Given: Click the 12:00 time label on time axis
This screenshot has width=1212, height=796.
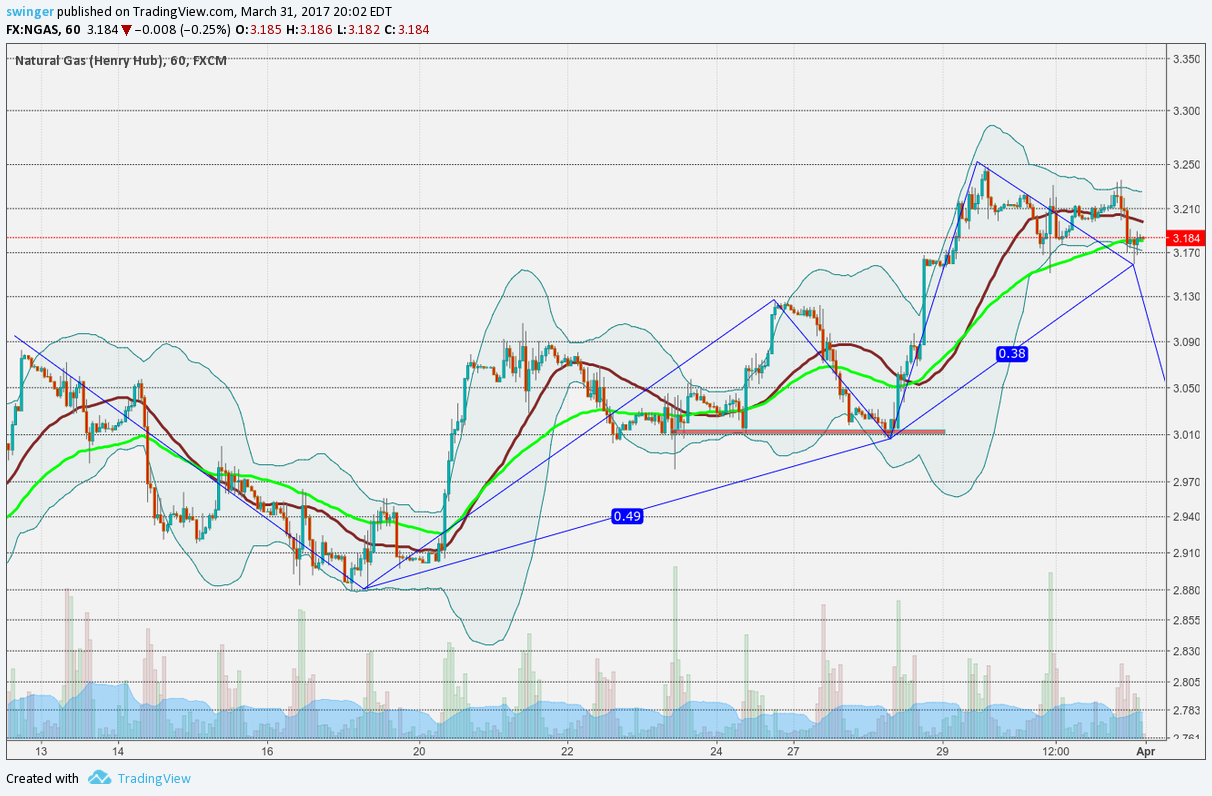Looking at the screenshot, I should click(1056, 751).
